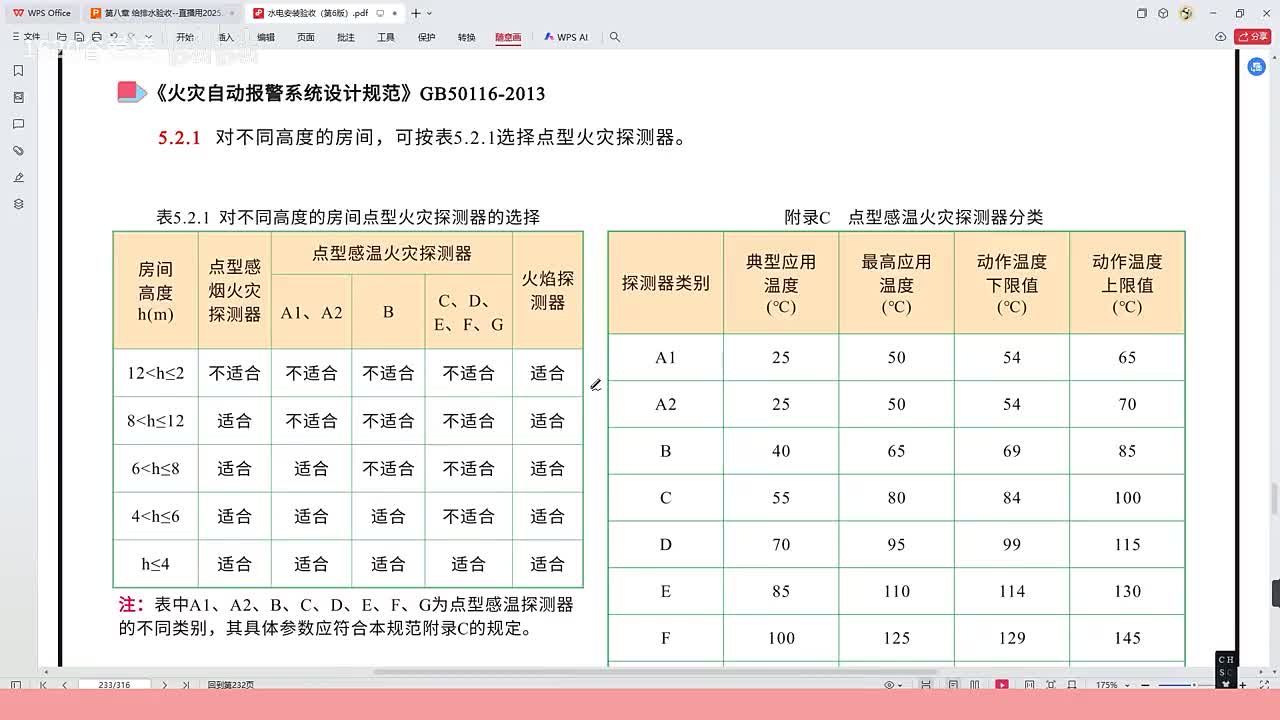Click the 附录C table header 探测器类别
1280x720 pixels.
(x=665, y=283)
